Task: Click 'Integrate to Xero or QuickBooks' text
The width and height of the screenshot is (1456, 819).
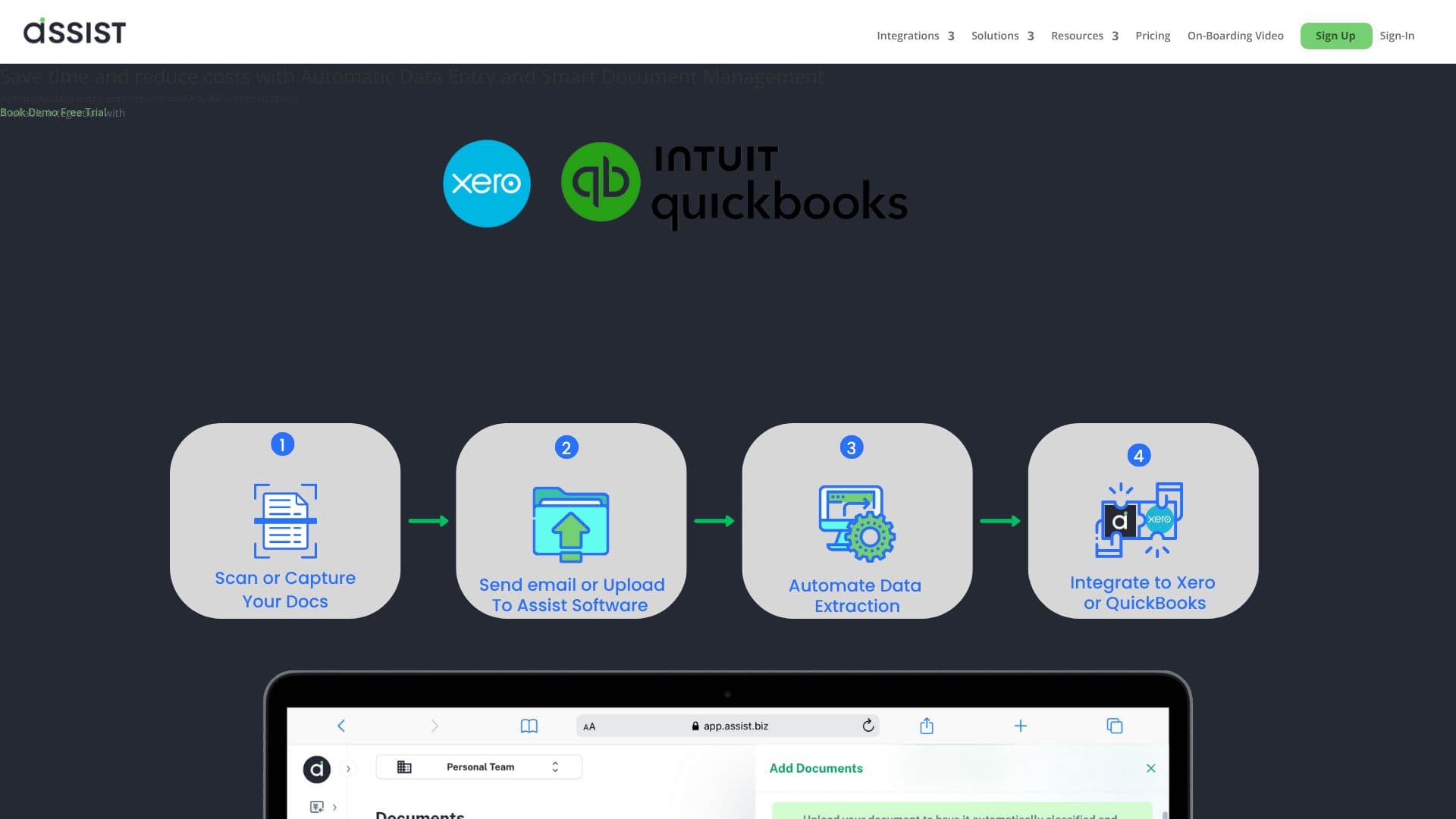Action: [1143, 592]
